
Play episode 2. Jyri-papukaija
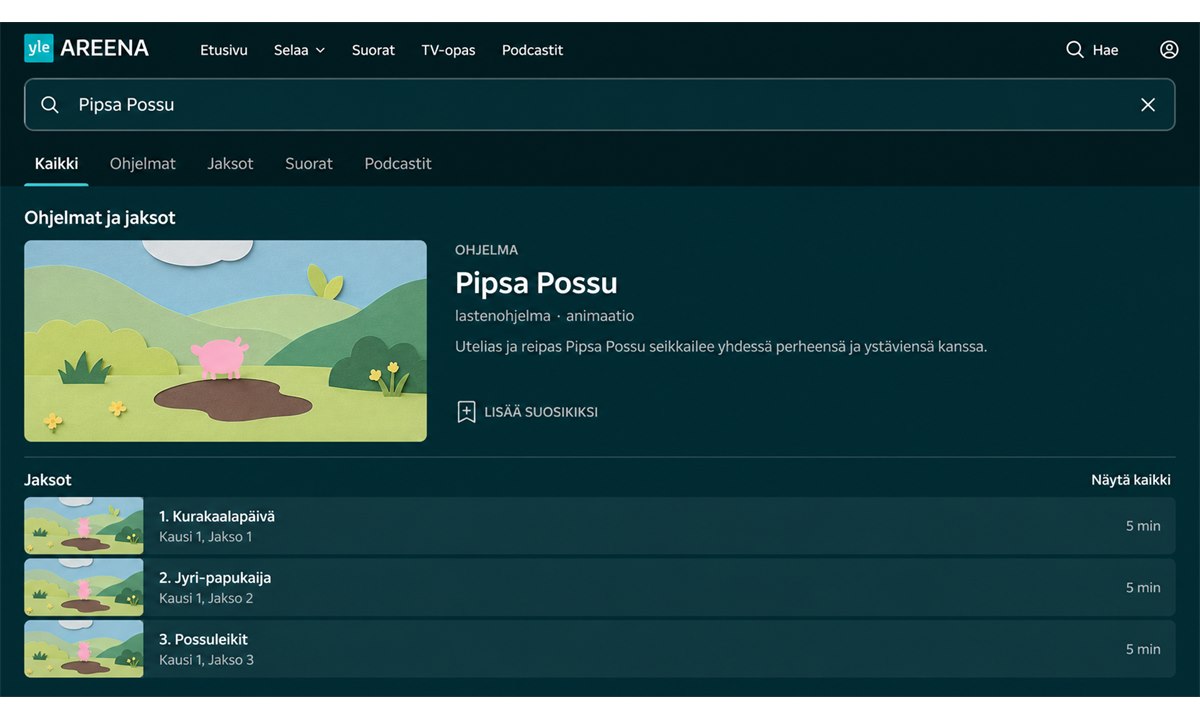coord(600,588)
